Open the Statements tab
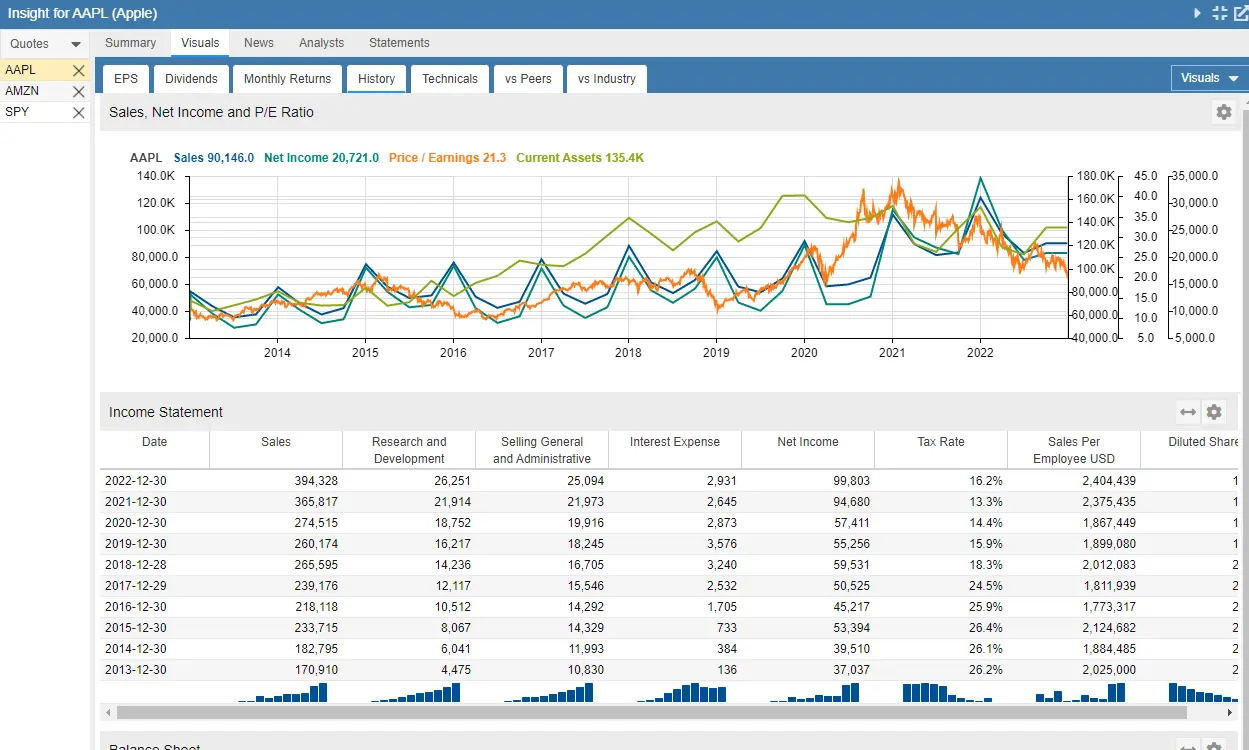The height and width of the screenshot is (750, 1249). click(x=399, y=43)
